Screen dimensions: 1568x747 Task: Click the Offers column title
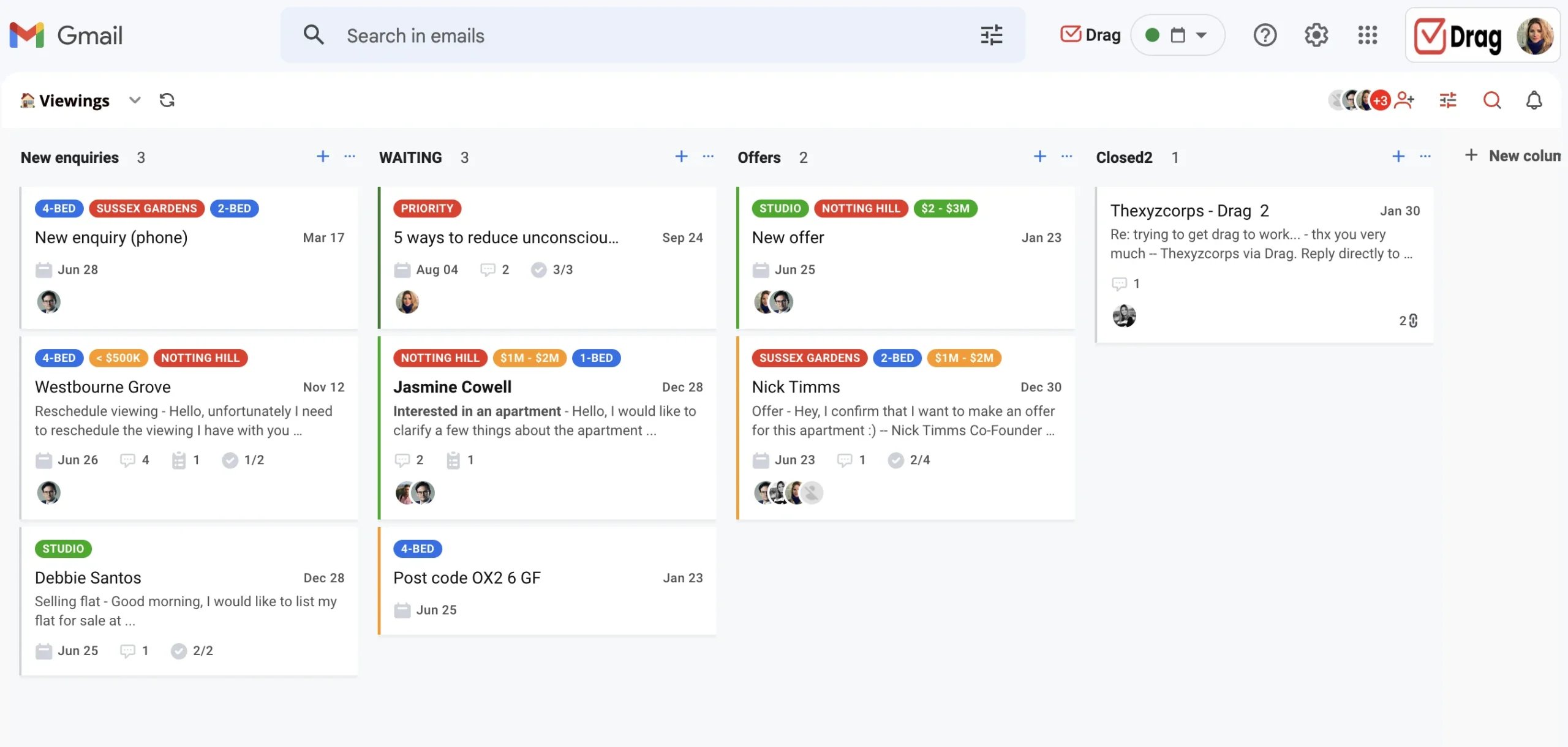tap(759, 157)
